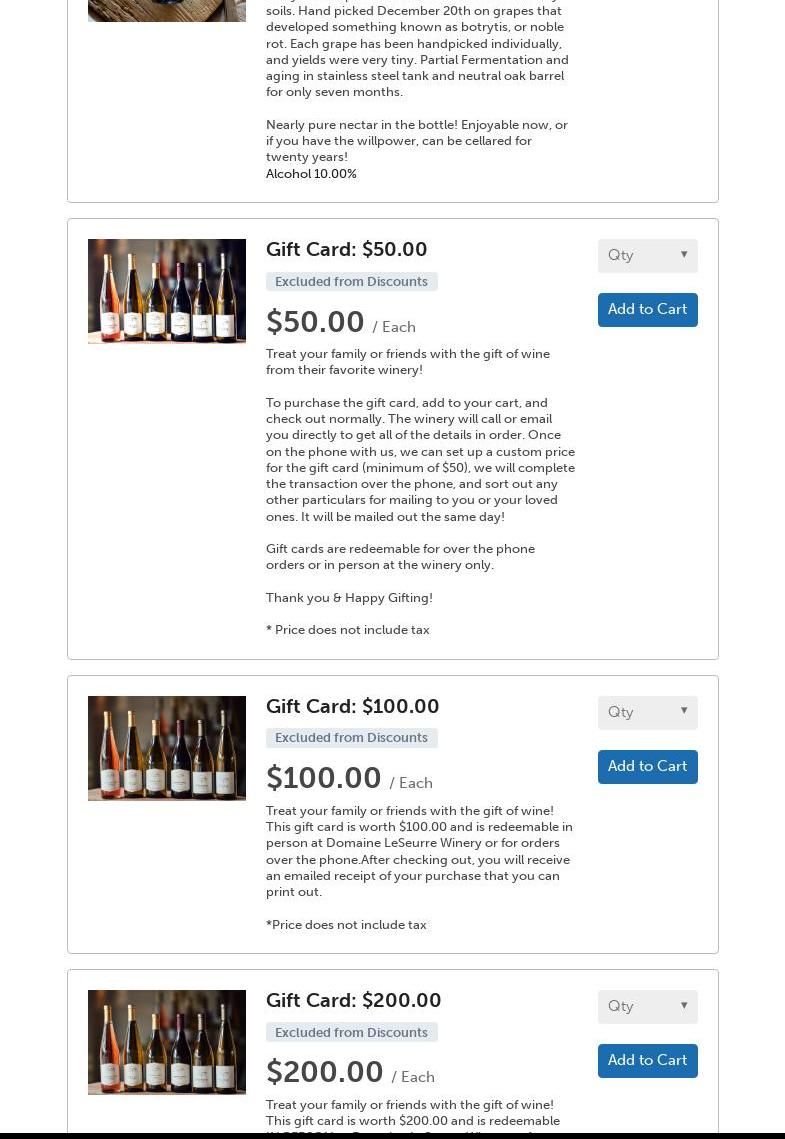
Task: Open the 'Gift Card: $200.00' title
Action: tap(354, 1000)
